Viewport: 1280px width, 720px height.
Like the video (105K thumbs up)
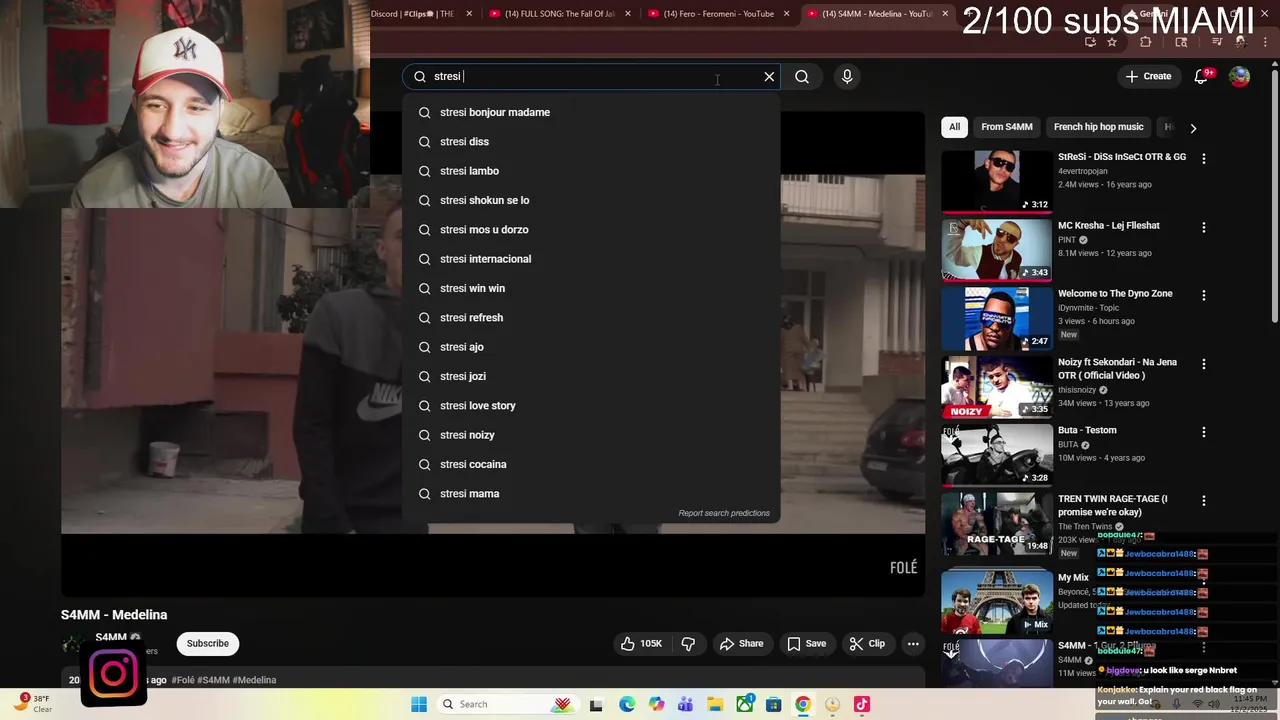[641, 644]
